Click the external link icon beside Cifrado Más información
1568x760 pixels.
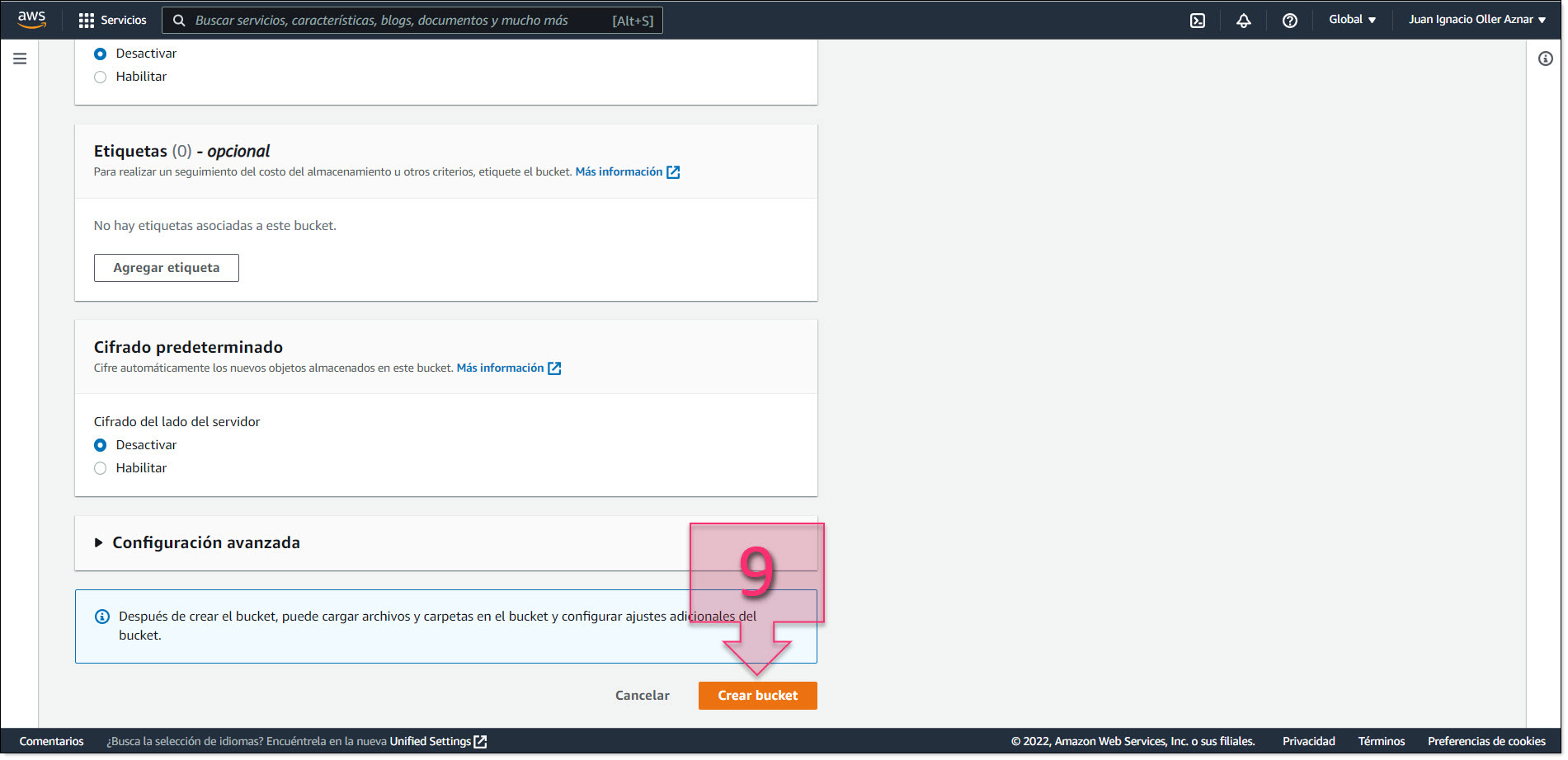(x=553, y=368)
